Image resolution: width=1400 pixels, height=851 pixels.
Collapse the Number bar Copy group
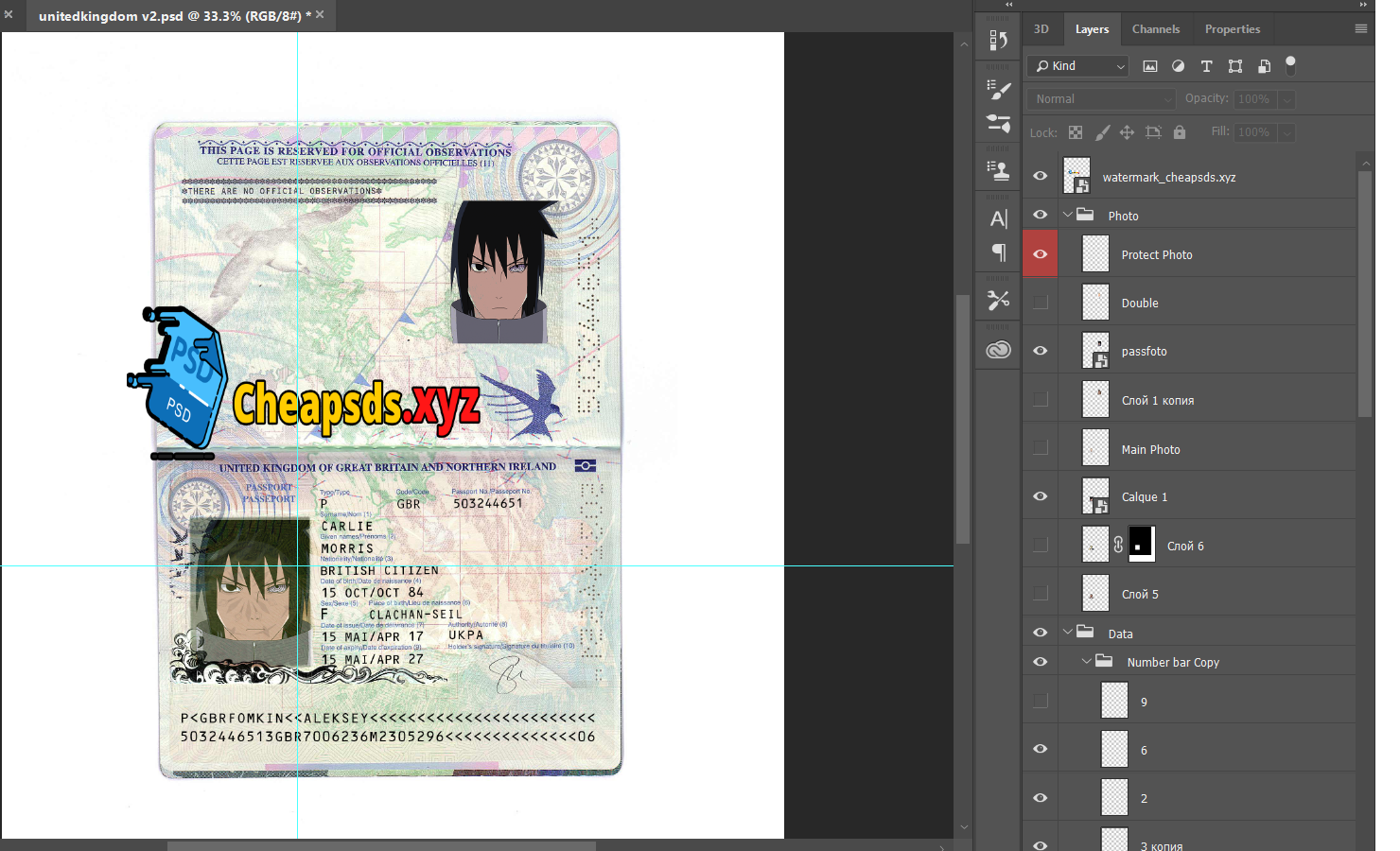pos(1087,662)
